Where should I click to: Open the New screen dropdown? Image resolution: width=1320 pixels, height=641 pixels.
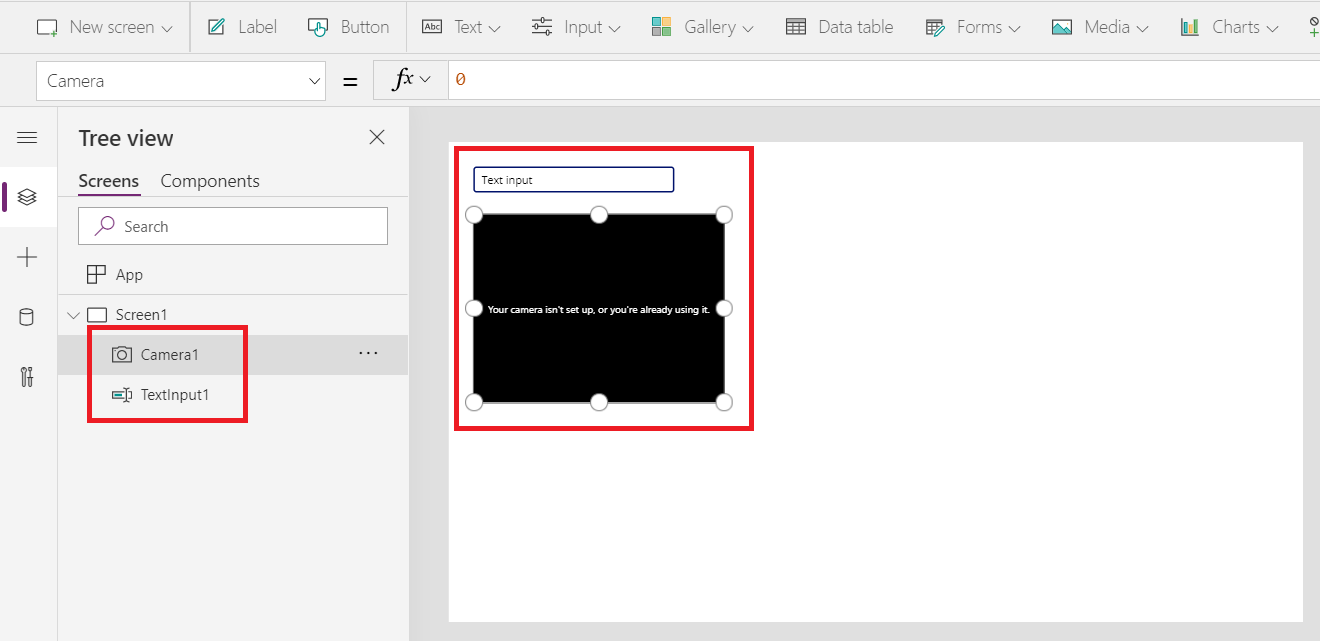point(105,27)
